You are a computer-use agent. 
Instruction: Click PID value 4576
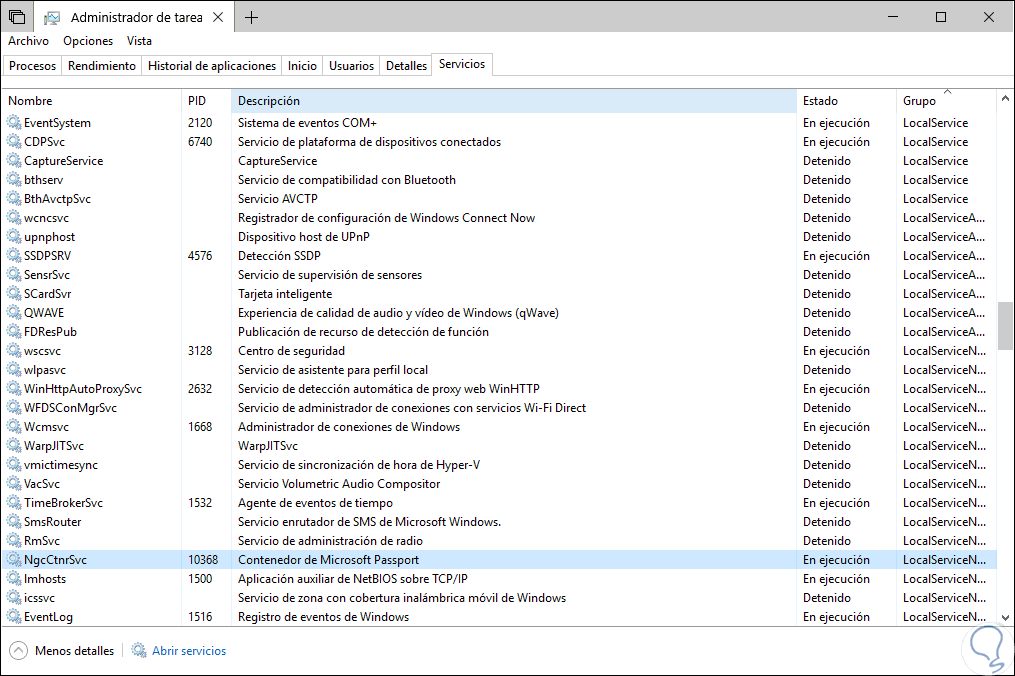tap(200, 256)
